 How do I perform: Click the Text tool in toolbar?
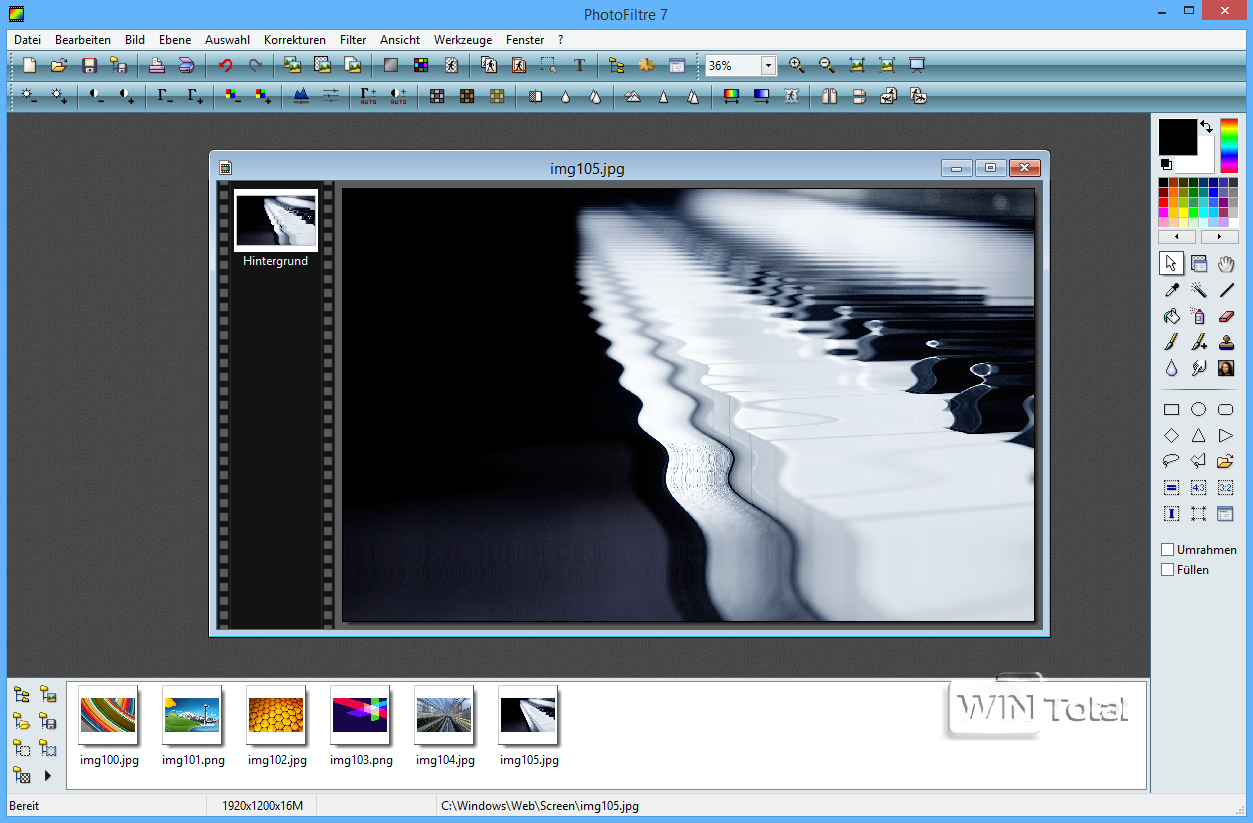tap(579, 65)
